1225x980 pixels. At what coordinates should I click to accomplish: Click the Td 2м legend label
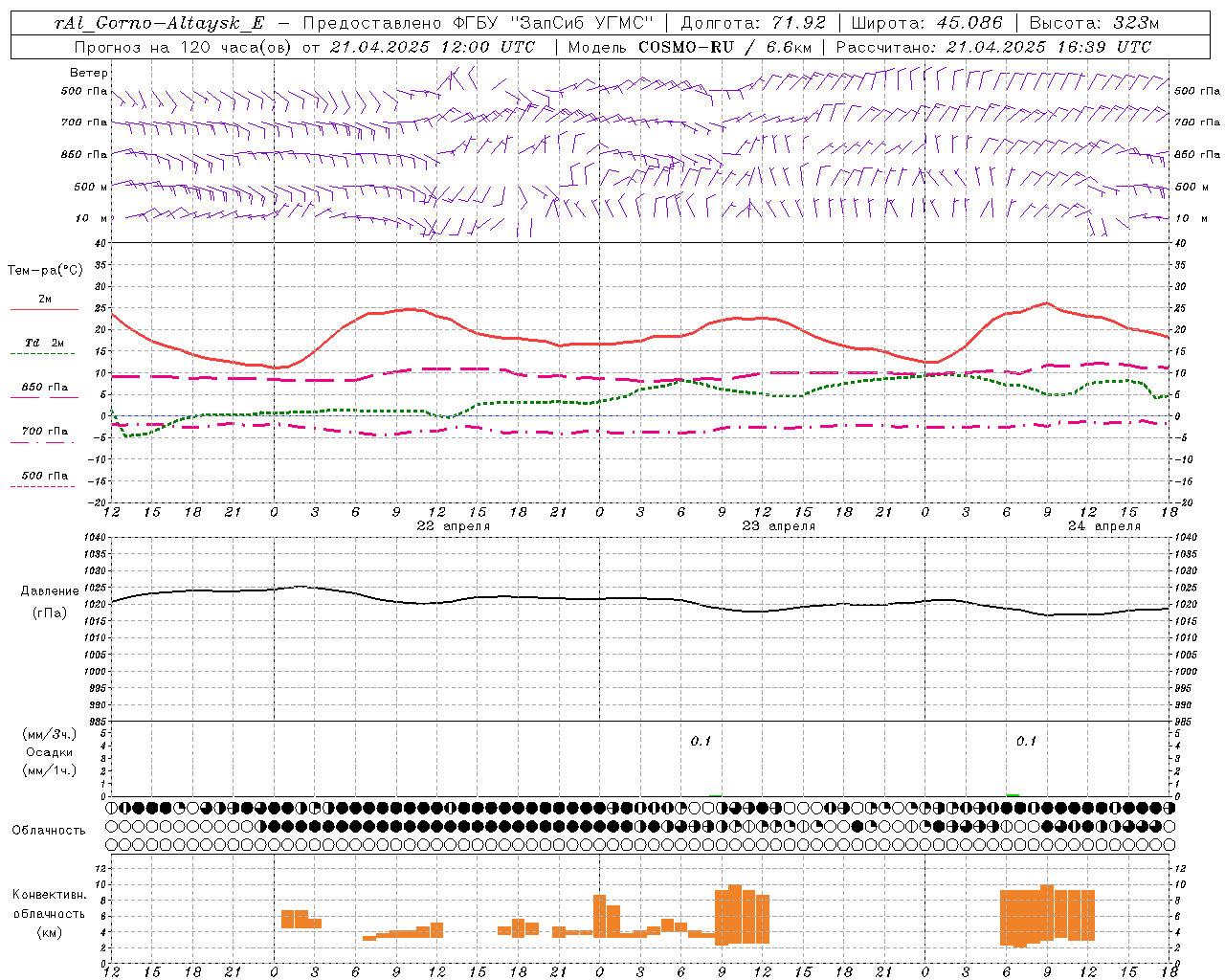[44, 343]
